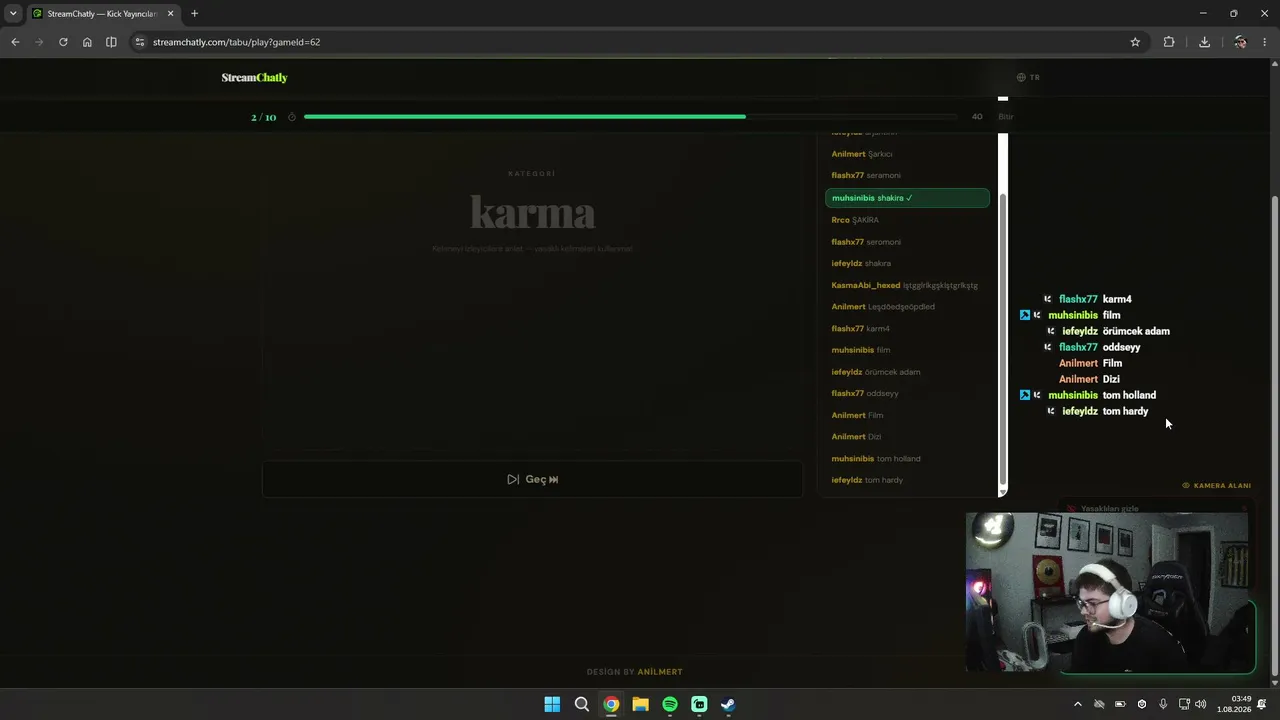
Task: Open Windows taskbar search
Action: (581, 704)
